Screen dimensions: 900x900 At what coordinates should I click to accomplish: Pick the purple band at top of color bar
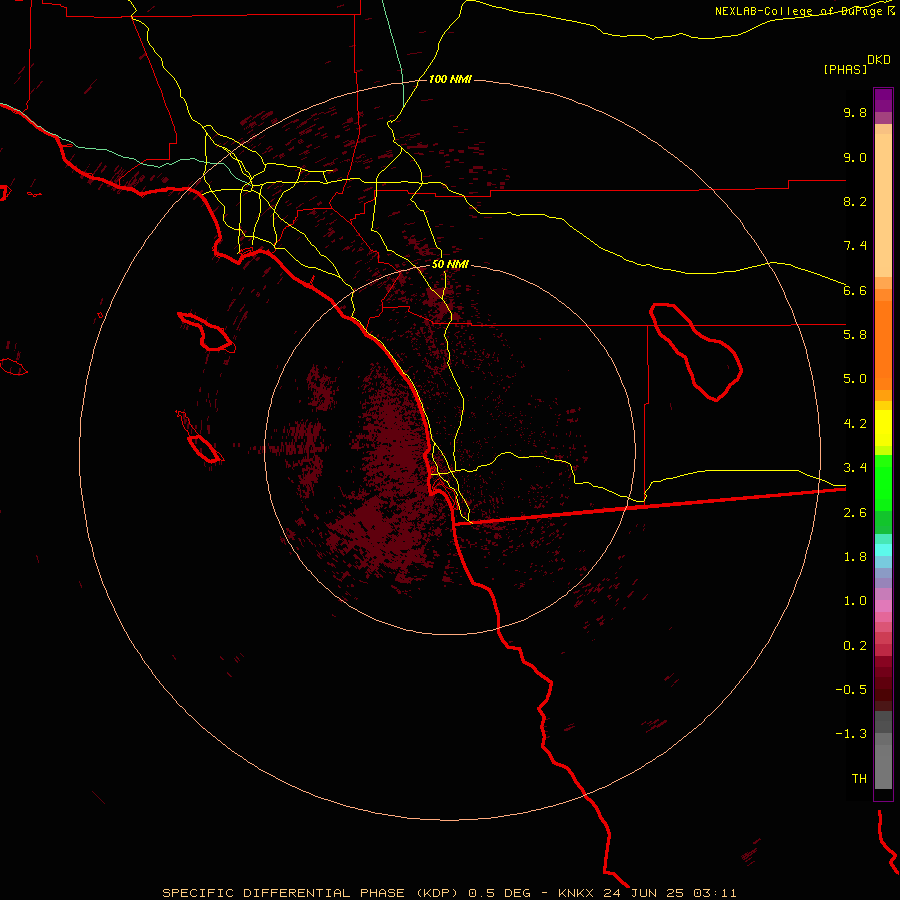[883, 100]
